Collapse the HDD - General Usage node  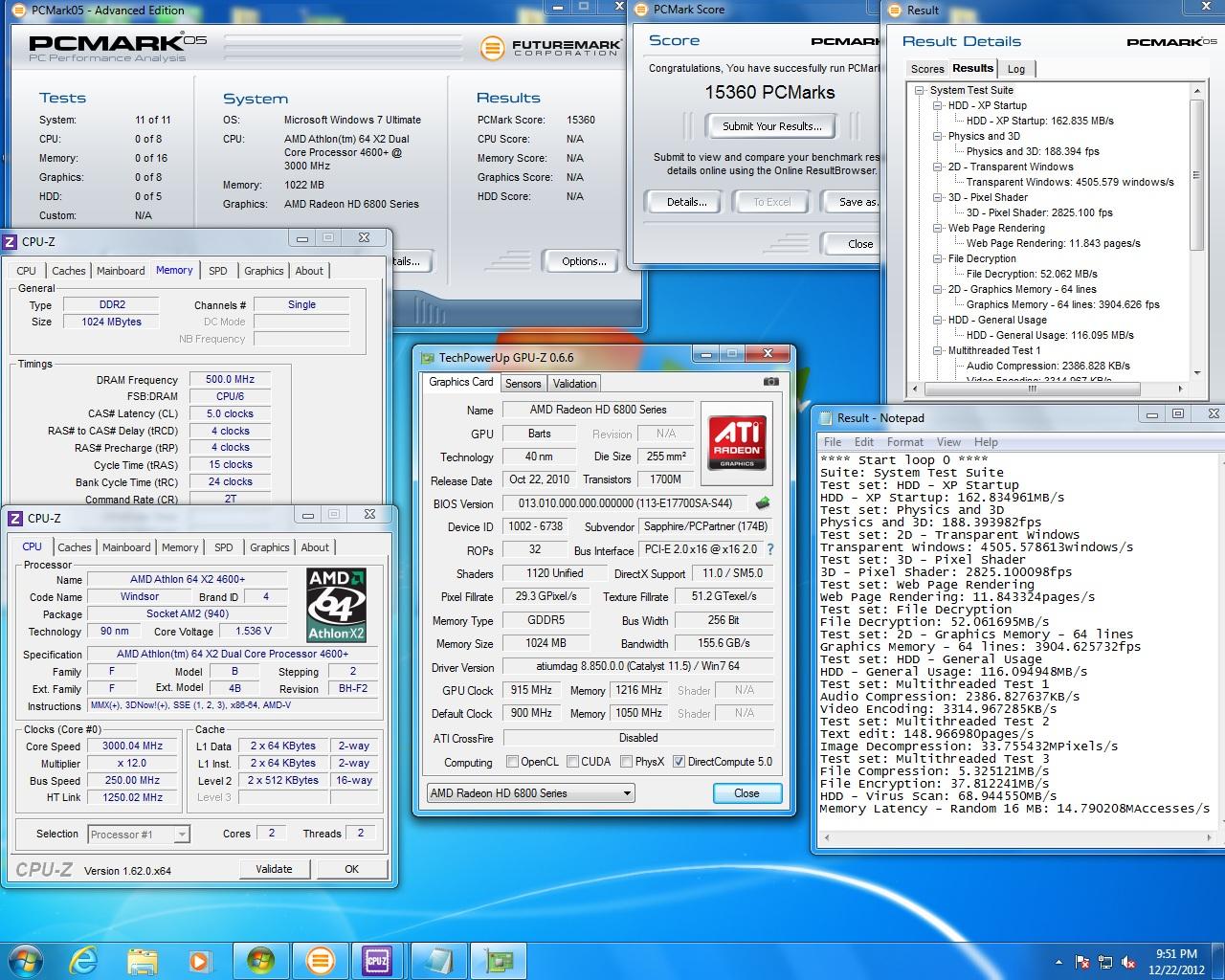click(938, 320)
